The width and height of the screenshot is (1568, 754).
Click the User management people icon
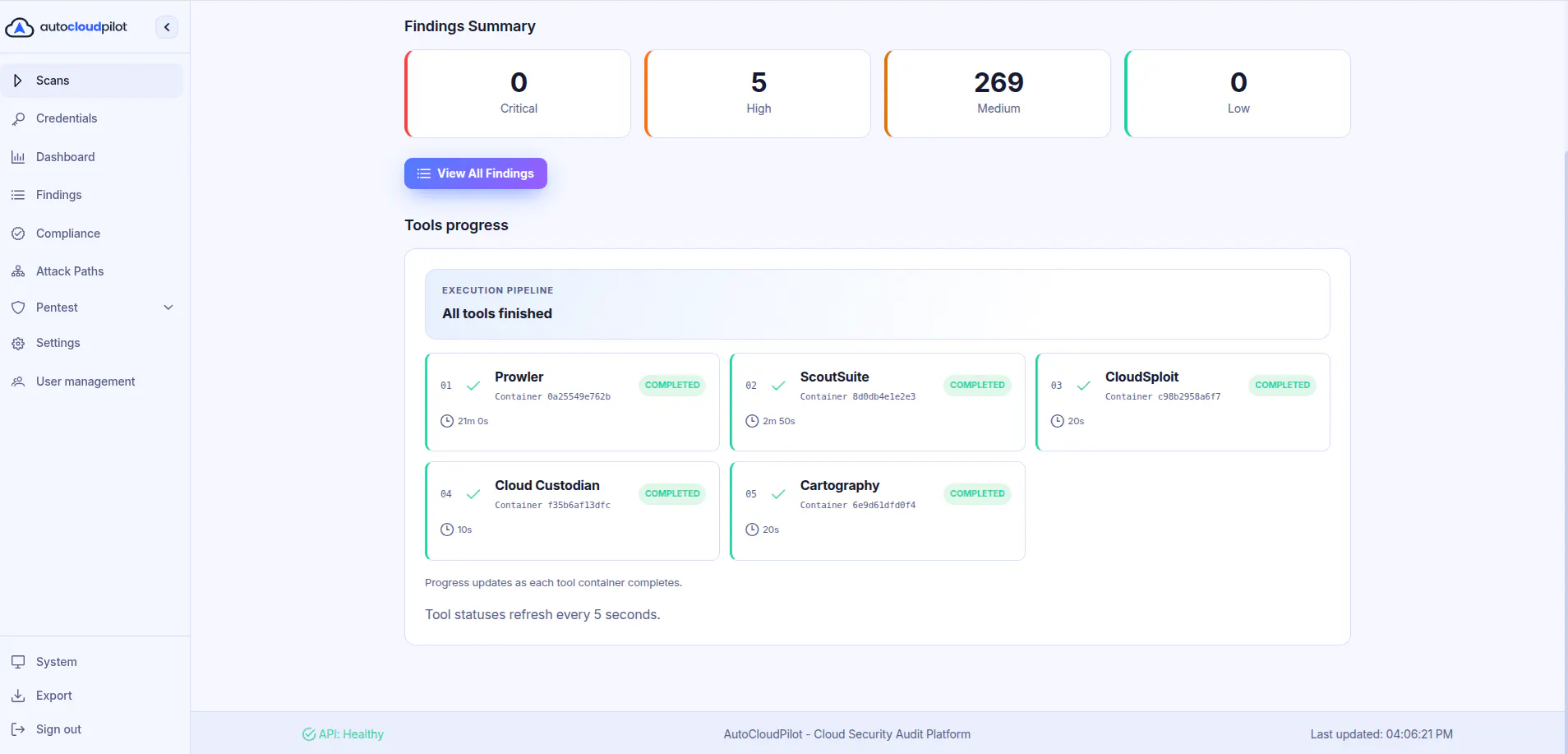pos(18,382)
